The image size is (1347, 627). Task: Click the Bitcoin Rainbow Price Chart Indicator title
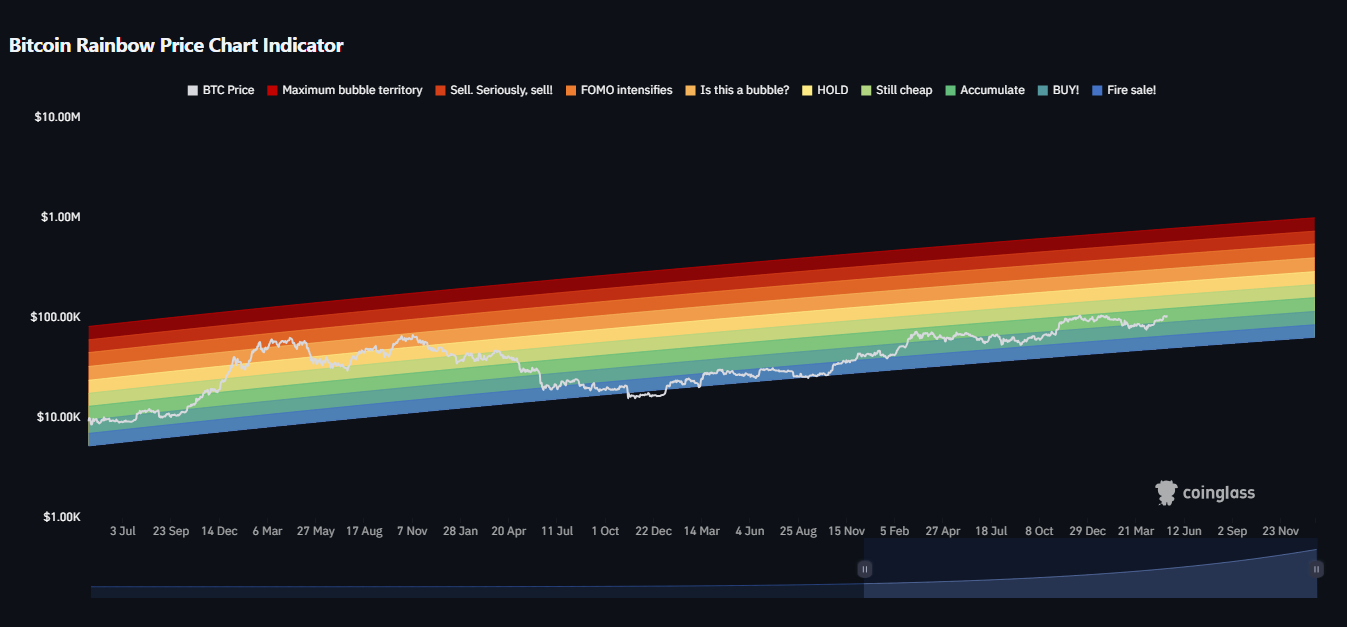click(176, 45)
